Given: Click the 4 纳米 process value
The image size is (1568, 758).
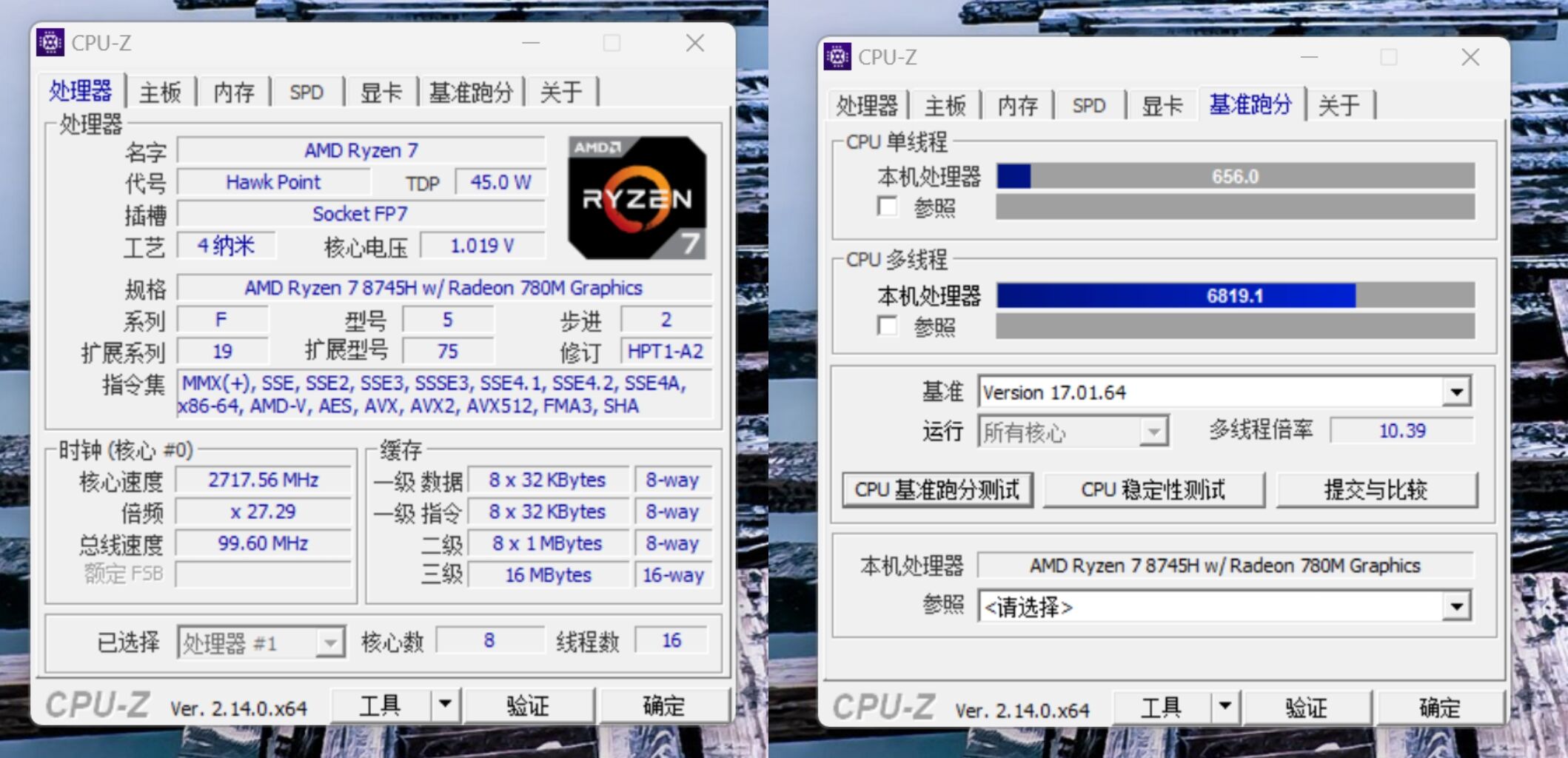Looking at the screenshot, I should pos(226,246).
